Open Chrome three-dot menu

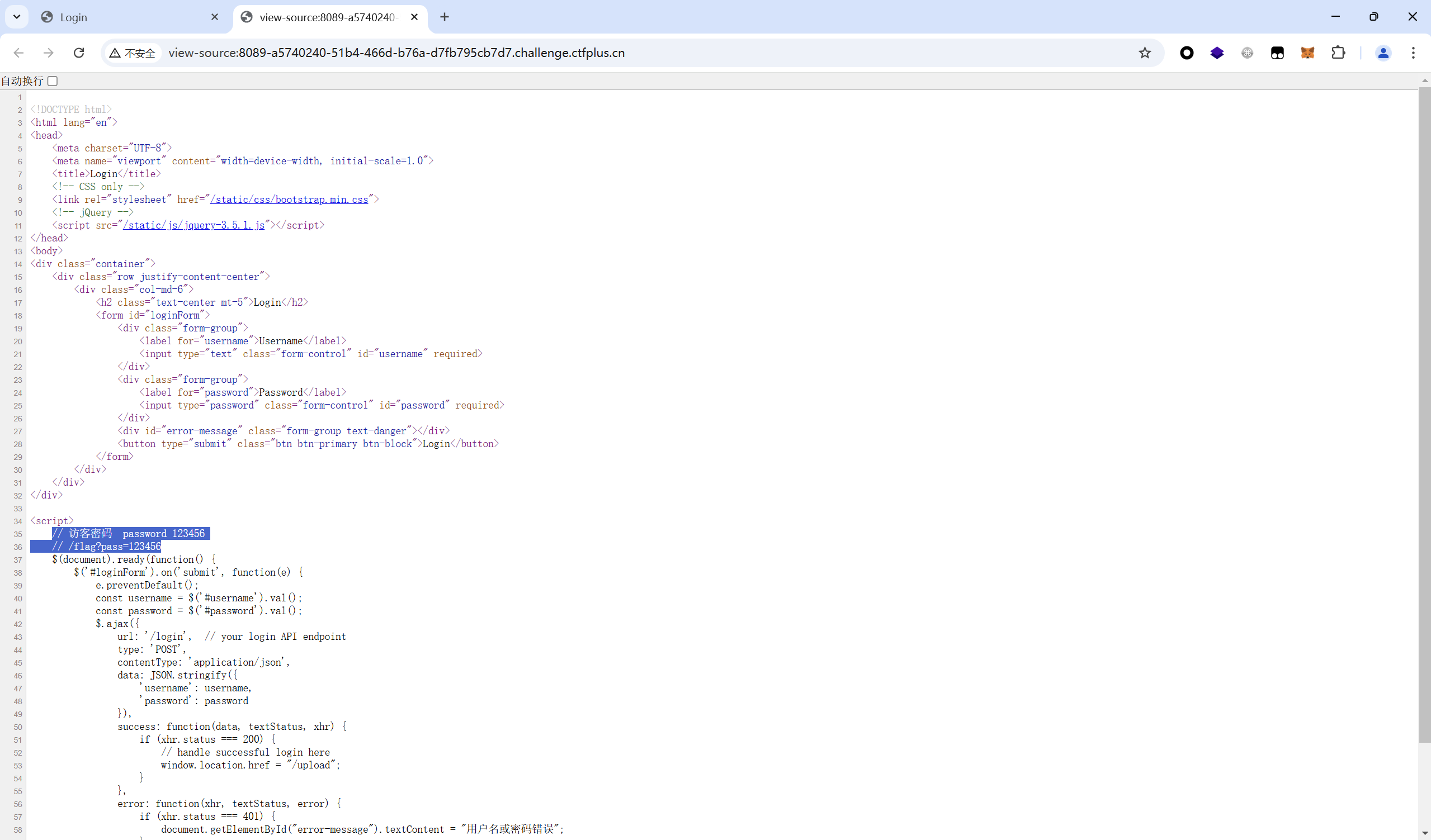1414,53
